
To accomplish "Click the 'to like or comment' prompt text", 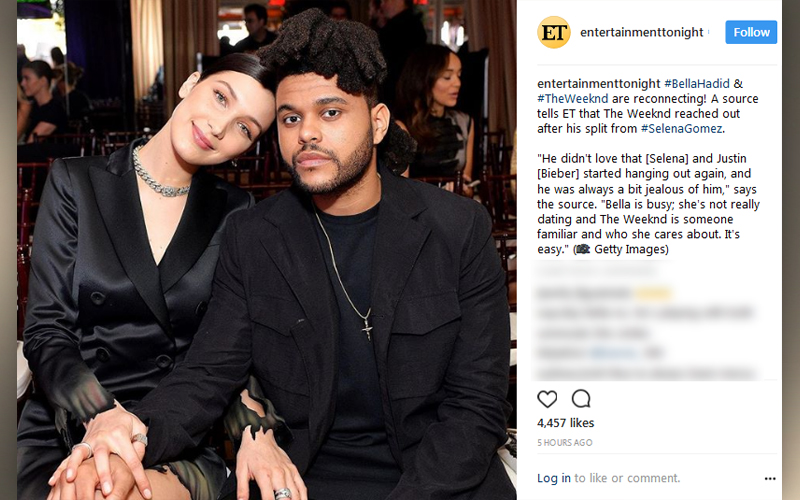I will tap(627, 478).
